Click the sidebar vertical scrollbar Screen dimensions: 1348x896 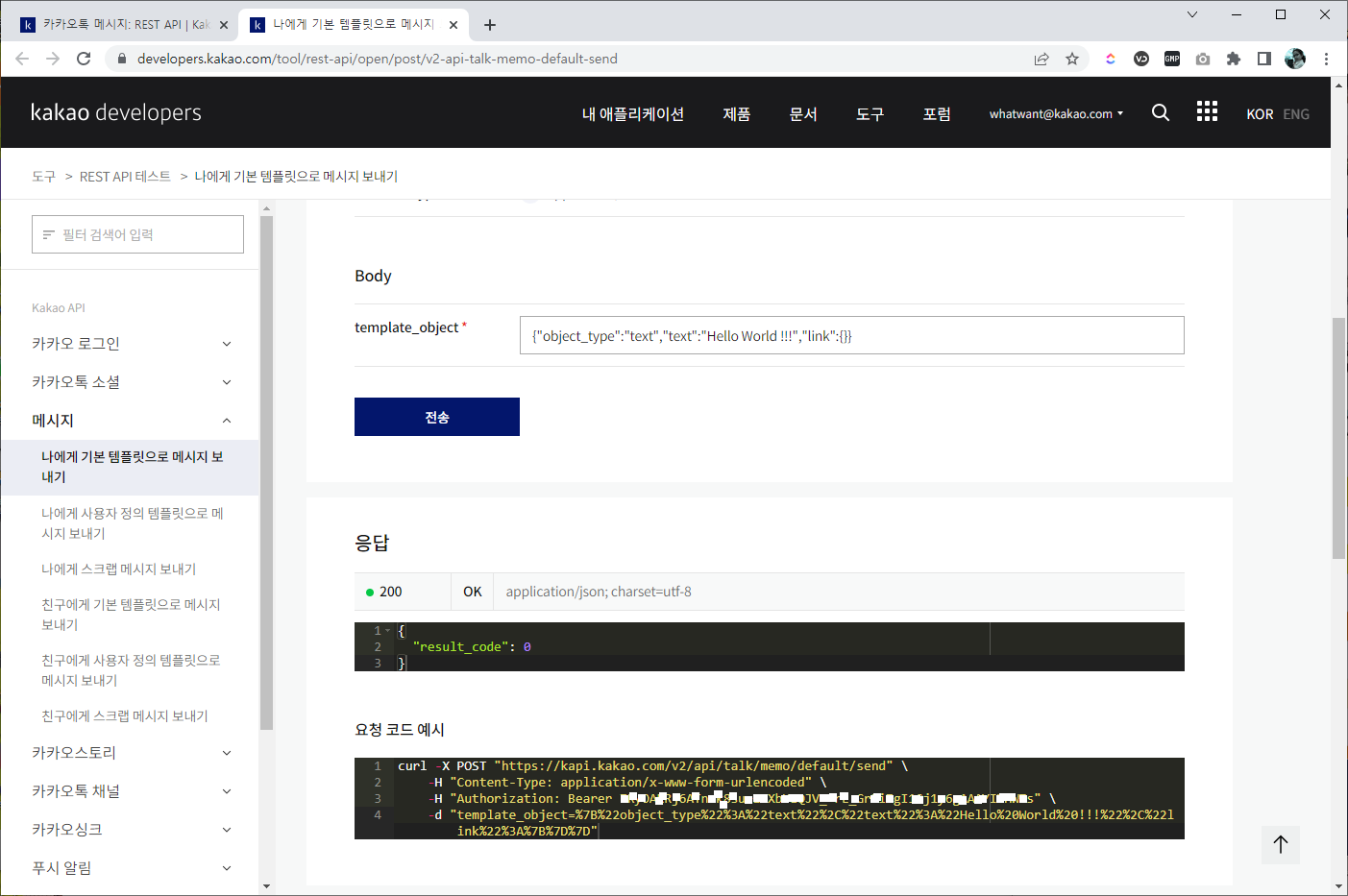tap(266, 472)
